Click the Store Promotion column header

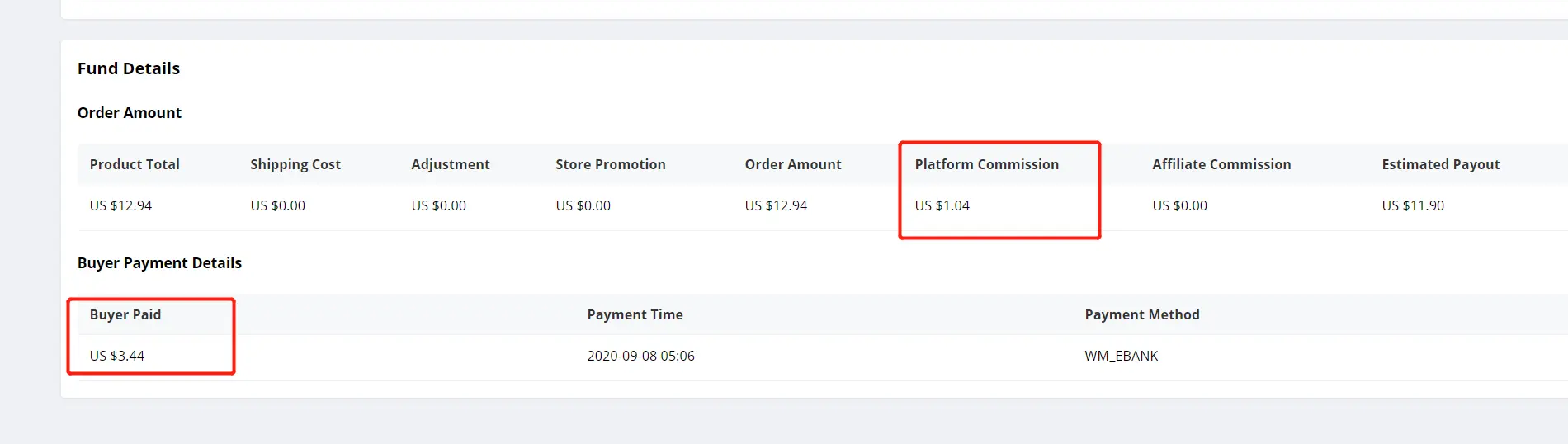click(611, 164)
